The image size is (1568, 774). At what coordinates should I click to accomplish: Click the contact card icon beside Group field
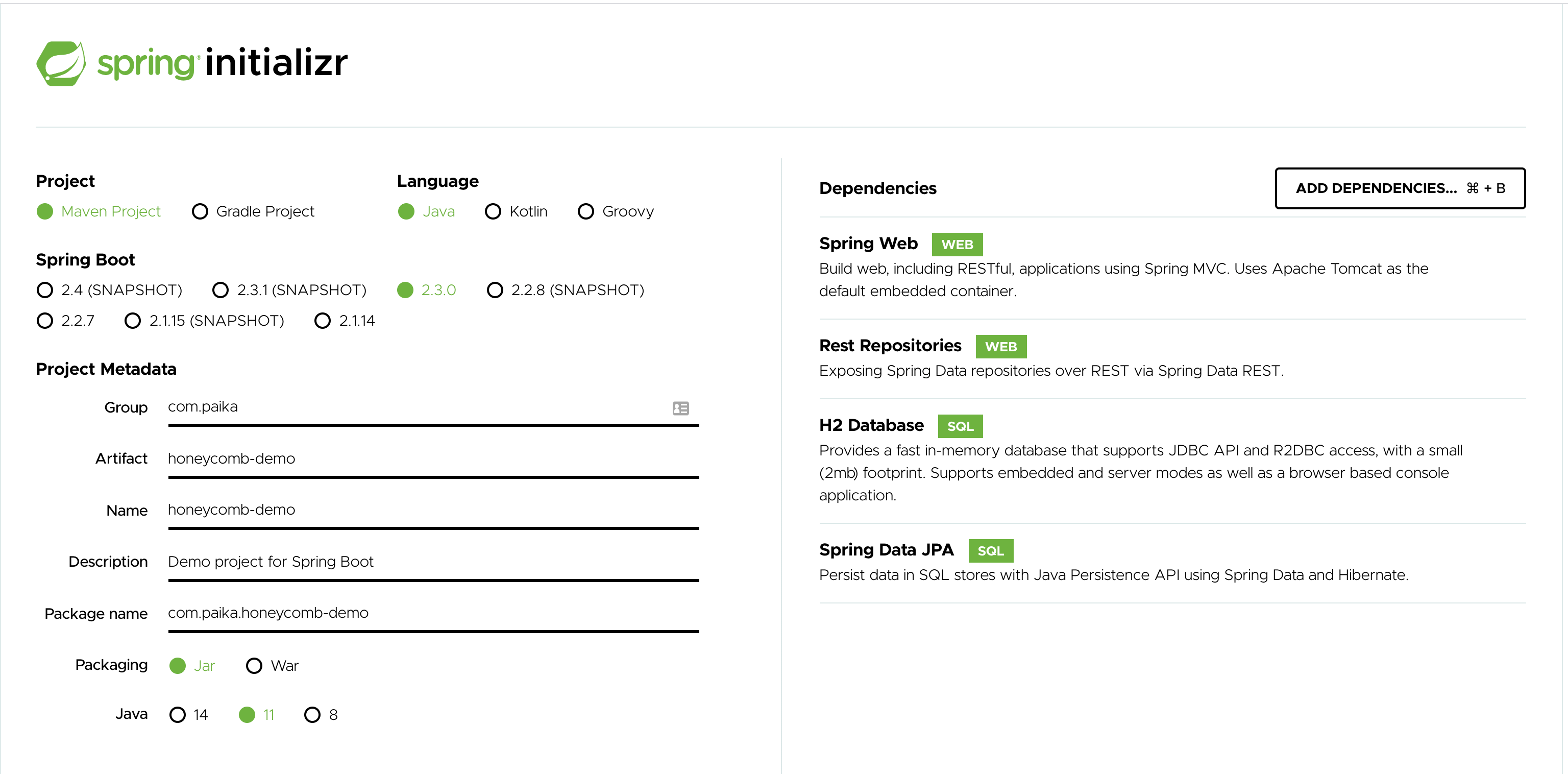coord(680,408)
